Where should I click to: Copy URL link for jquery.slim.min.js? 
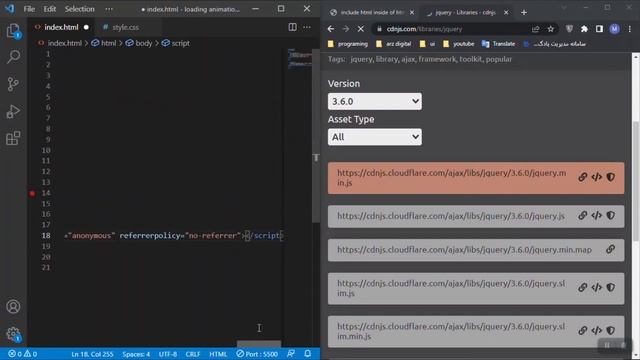pos(582,331)
